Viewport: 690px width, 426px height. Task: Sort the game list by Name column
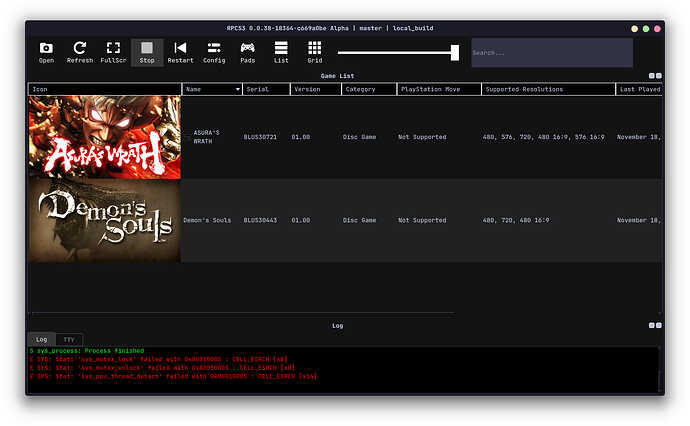pyautogui.click(x=212, y=89)
